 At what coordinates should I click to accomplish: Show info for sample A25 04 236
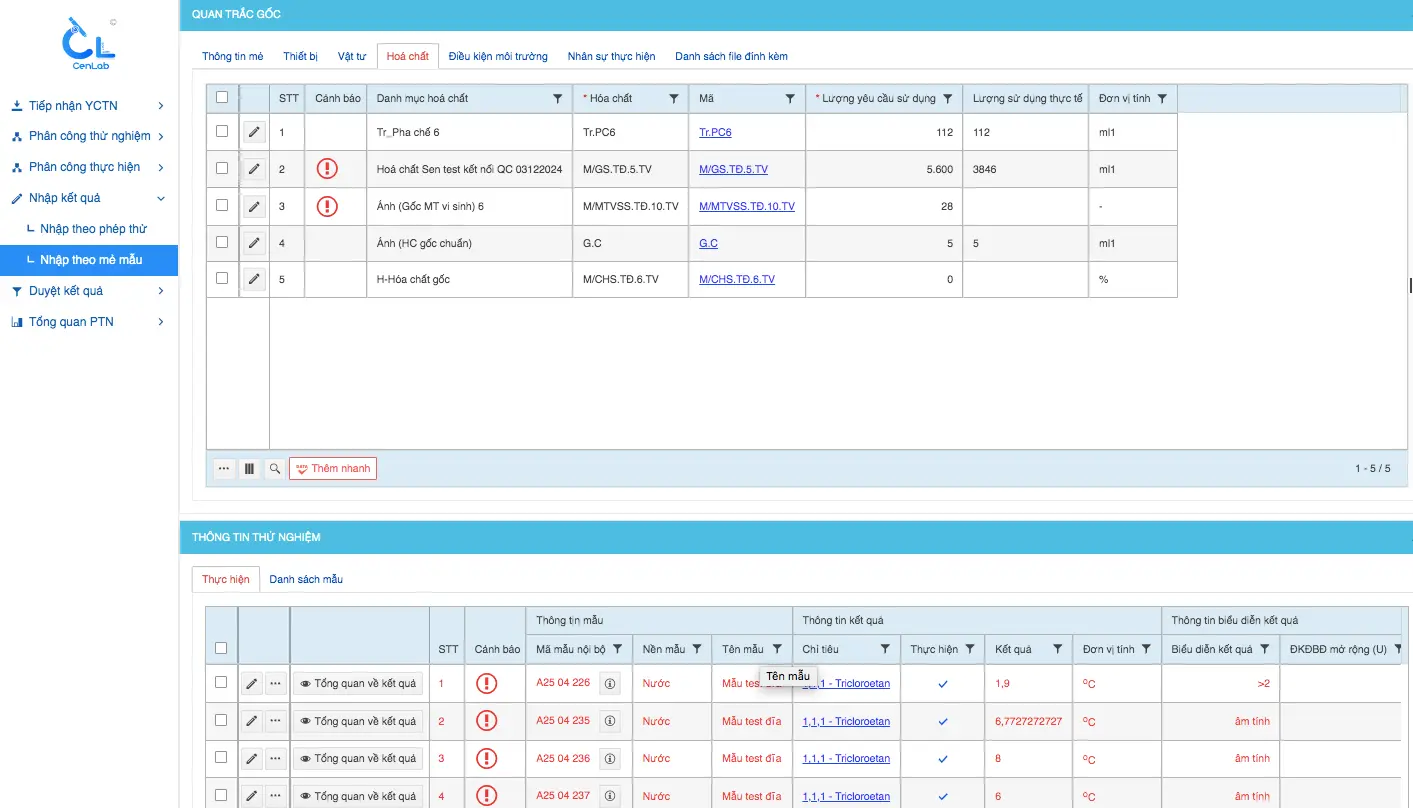pyautogui.click(x=610, y=758)
